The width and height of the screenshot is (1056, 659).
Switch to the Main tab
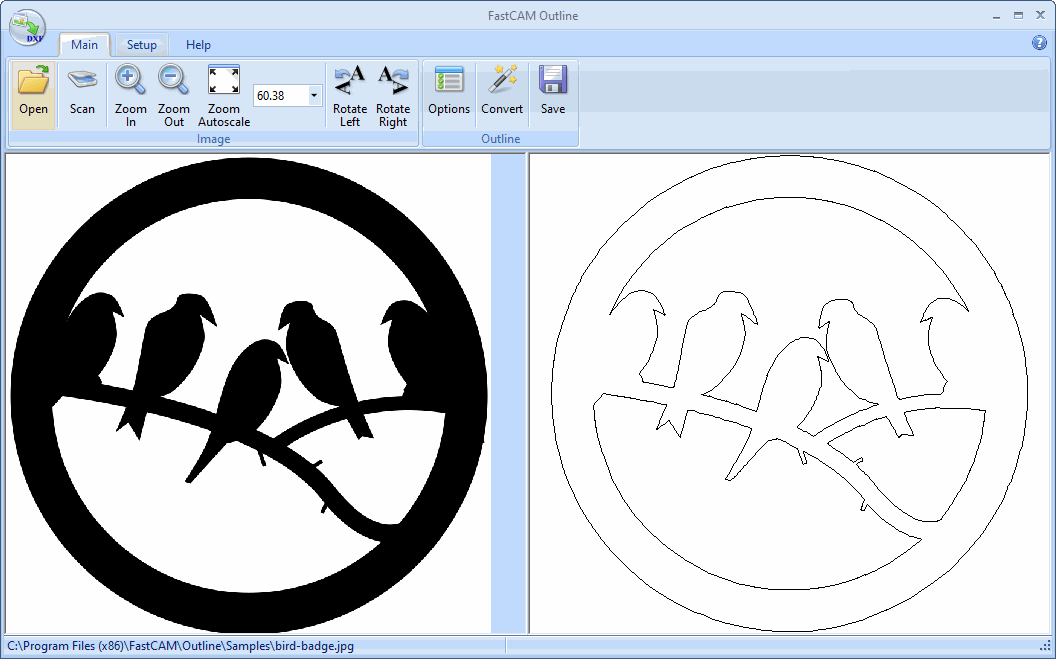pyautogui.click(x=84, y=45)
